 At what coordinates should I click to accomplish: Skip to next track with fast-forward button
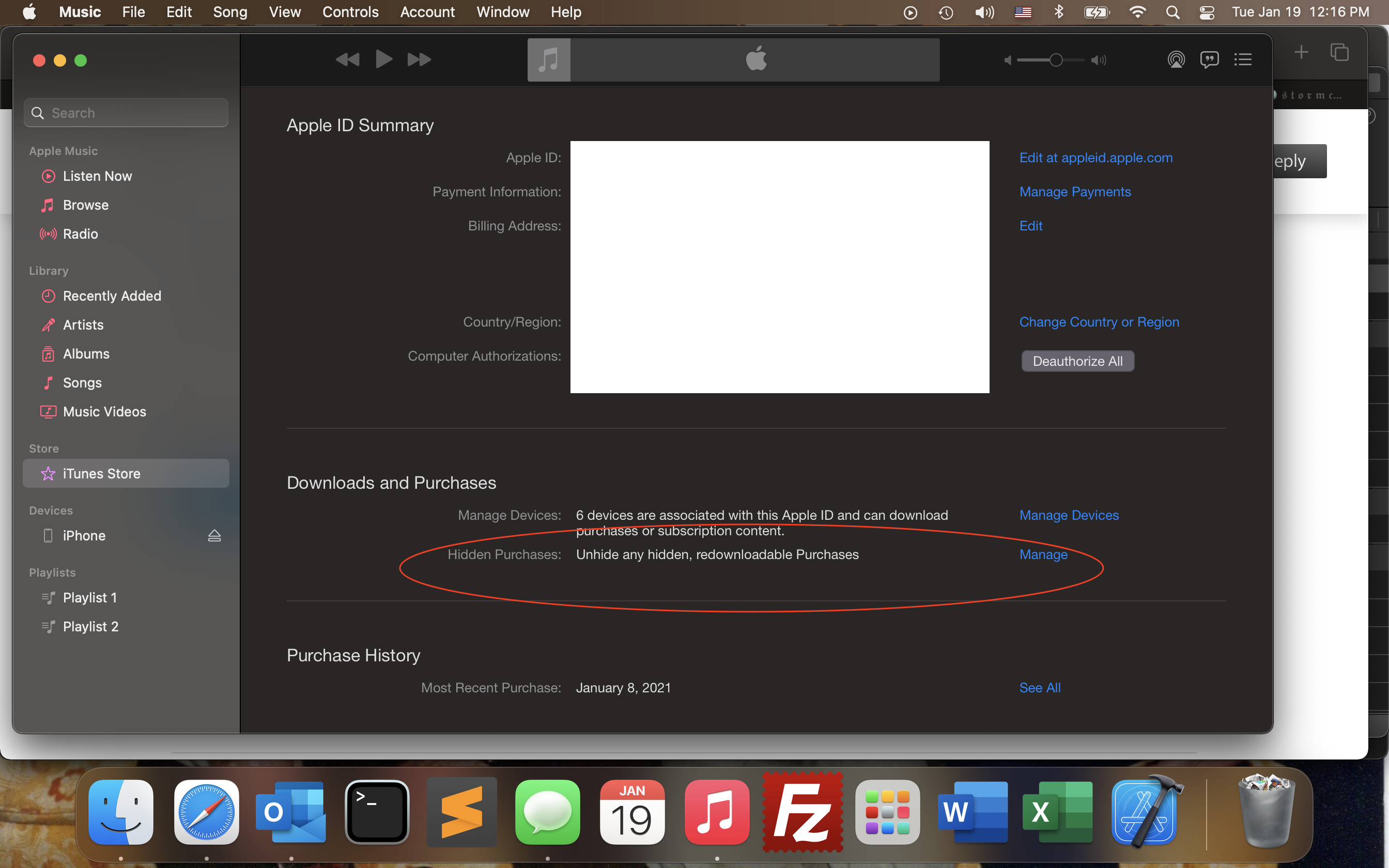419,59
